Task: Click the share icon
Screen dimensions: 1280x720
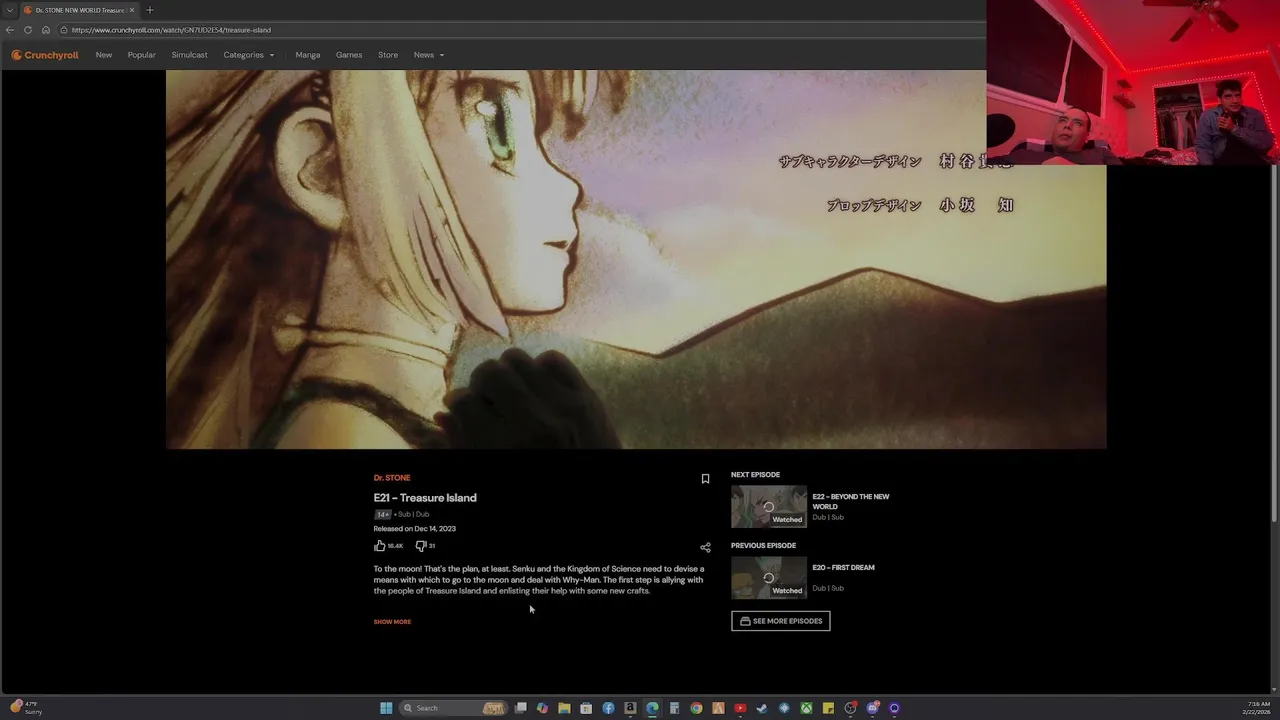Action: tap(705, 547)
